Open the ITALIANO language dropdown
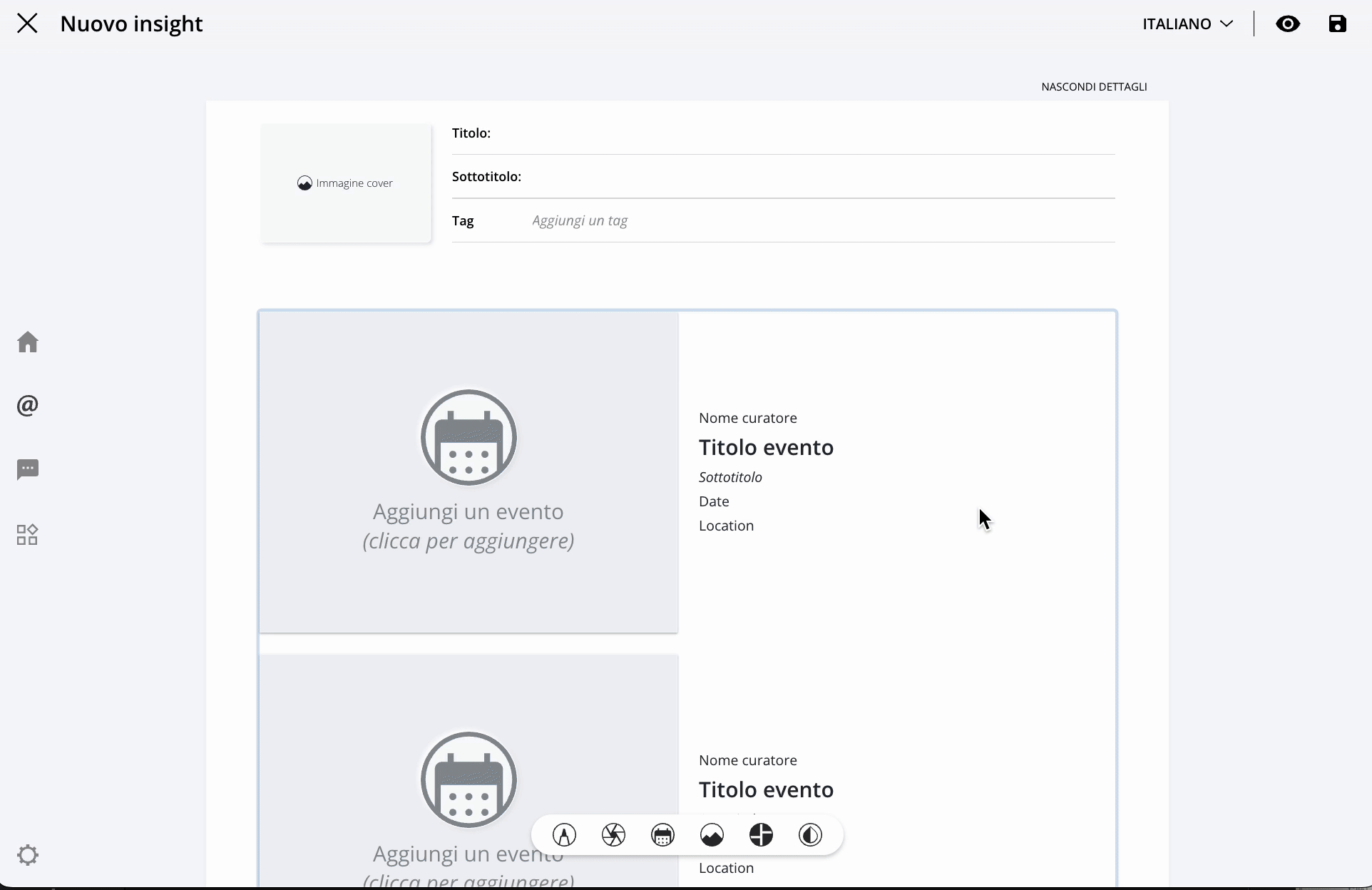Viewport: 1372px width, 890px height. [1187, 24]
